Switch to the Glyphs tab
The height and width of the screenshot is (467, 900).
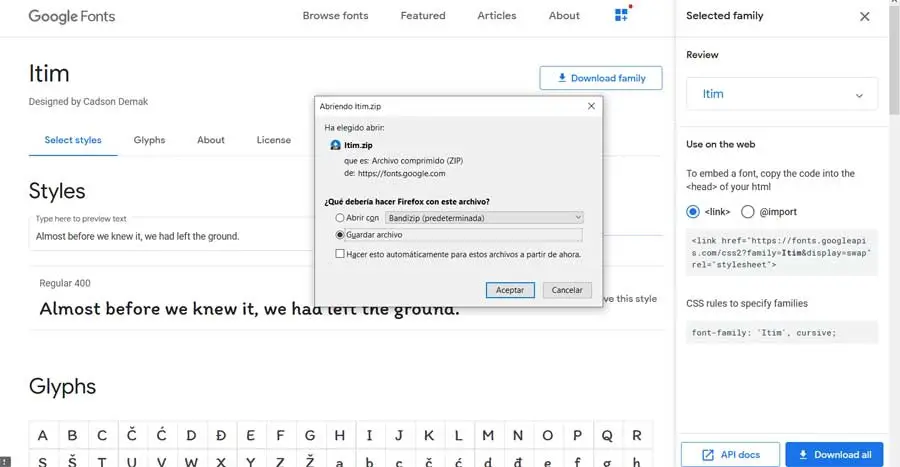[x=149, y=140]
